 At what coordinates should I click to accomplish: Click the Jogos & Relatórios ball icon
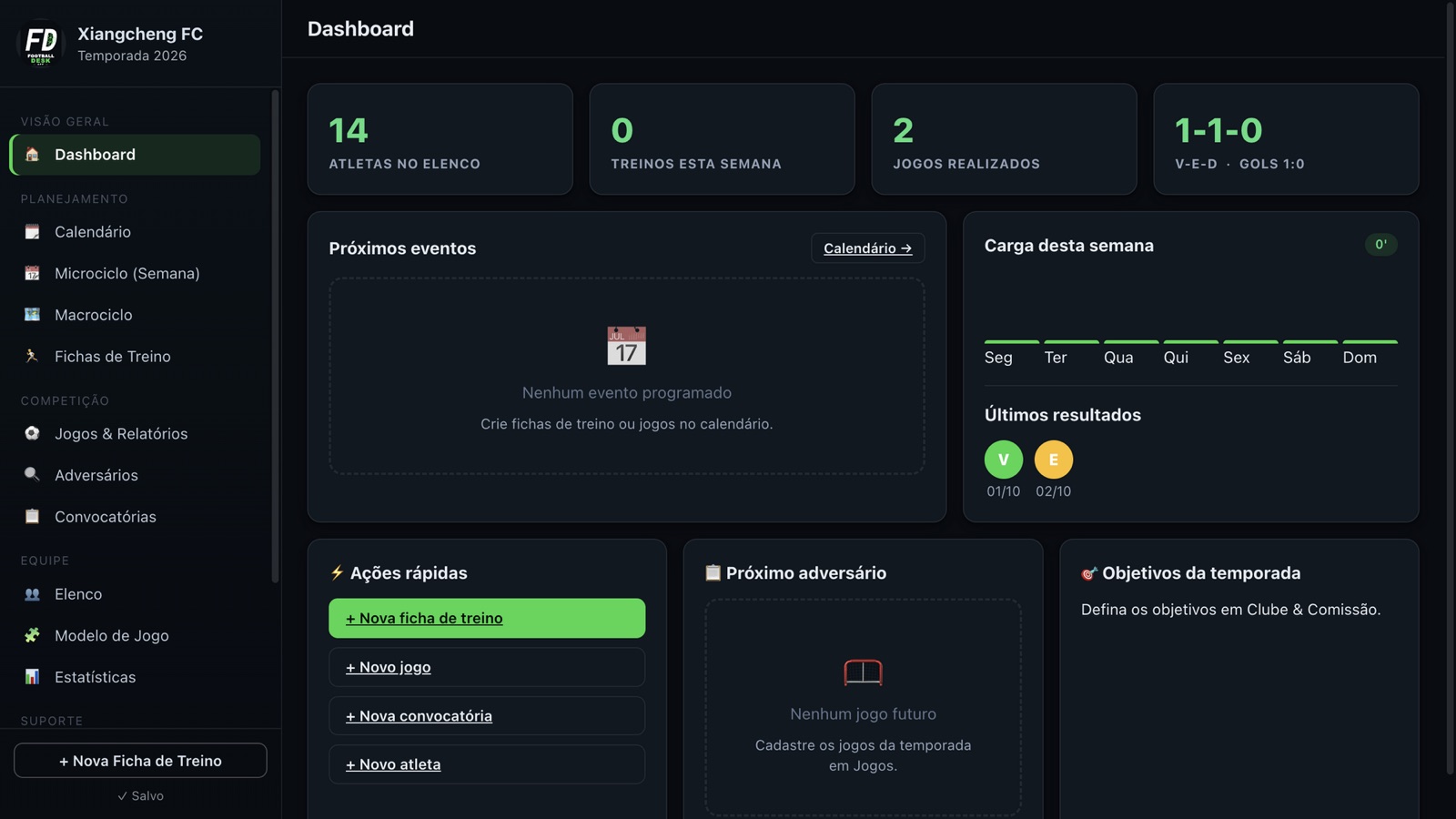pos(32,433)
